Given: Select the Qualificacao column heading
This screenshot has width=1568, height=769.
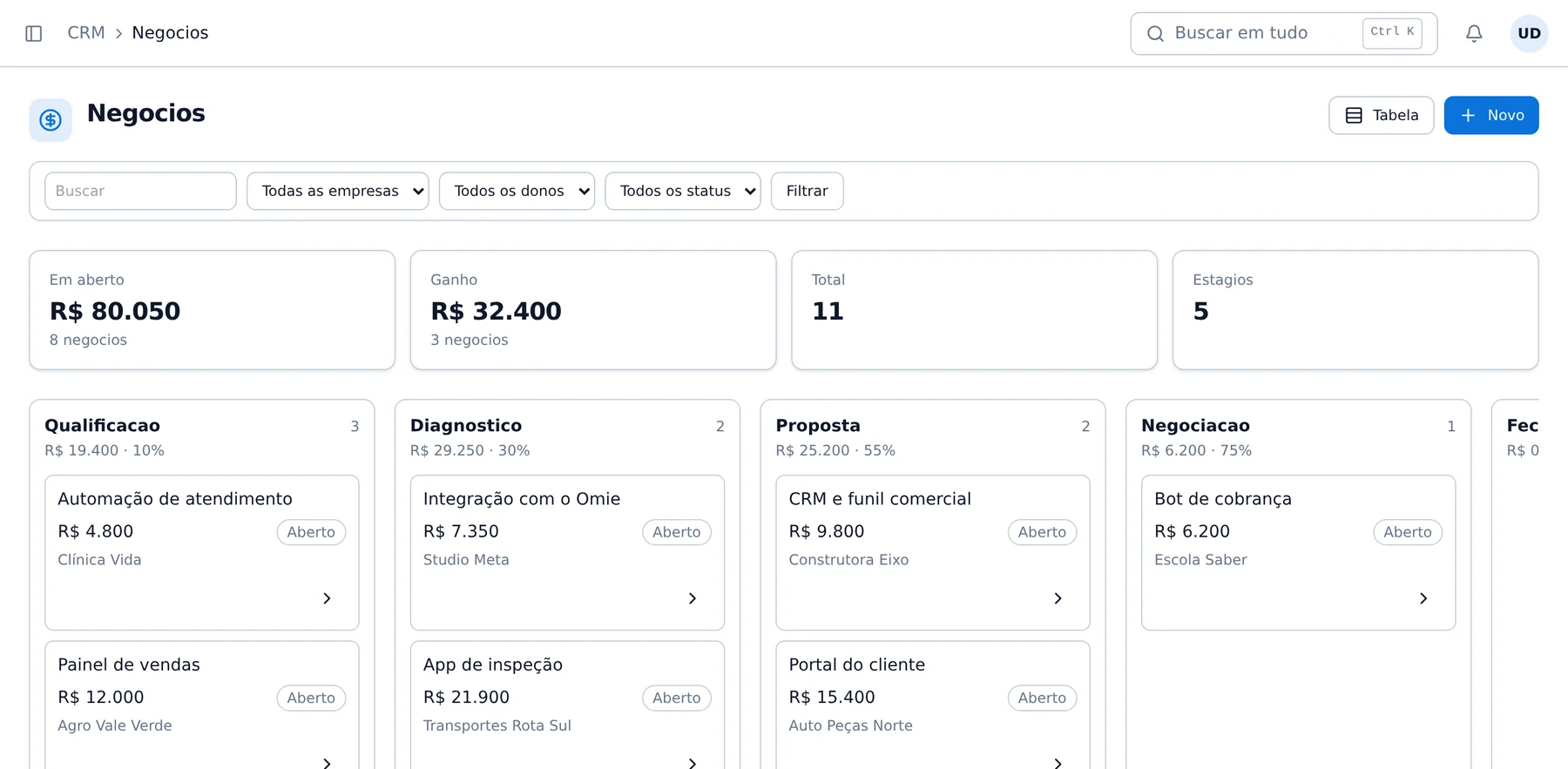Looking at the screenshot, I should click(103, 426).
